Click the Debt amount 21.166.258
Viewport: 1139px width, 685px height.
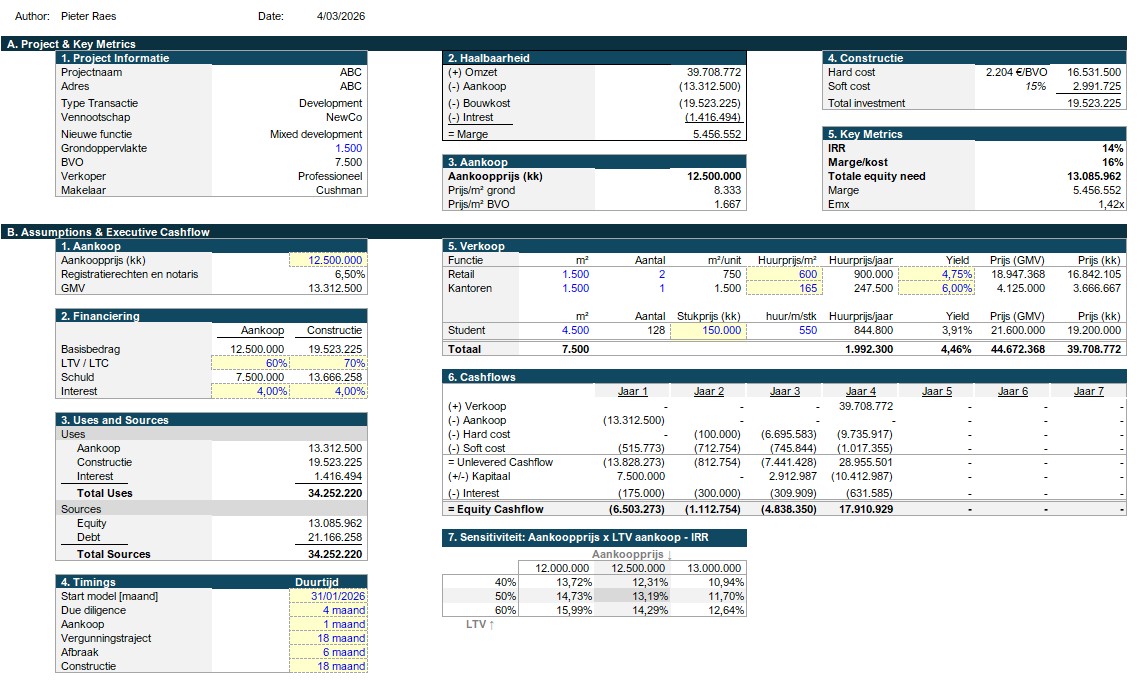[335, 538]
